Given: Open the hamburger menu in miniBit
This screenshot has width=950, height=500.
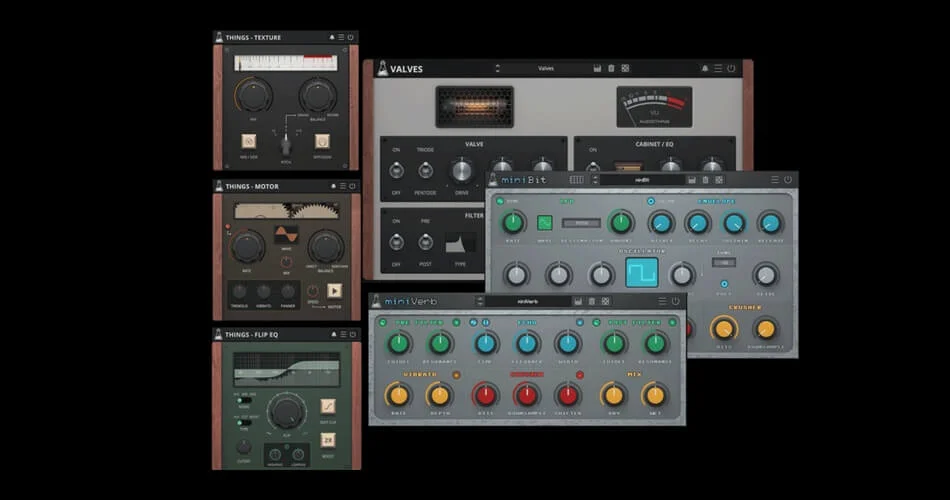Looking at the screenshot, I should (775, 180).
